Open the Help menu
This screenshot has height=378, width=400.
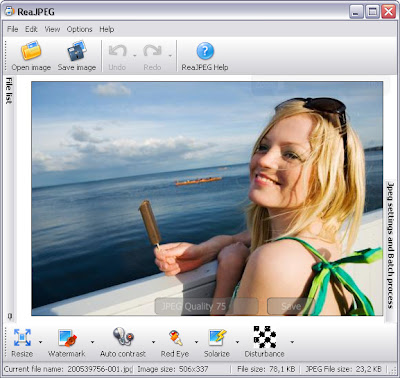(x=107, y=29)
